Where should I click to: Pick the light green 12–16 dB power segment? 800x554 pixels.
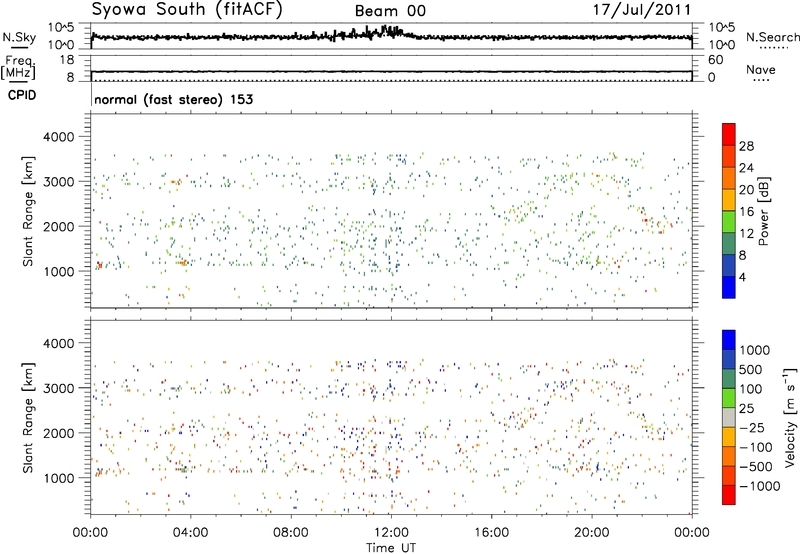coord(729,222)
